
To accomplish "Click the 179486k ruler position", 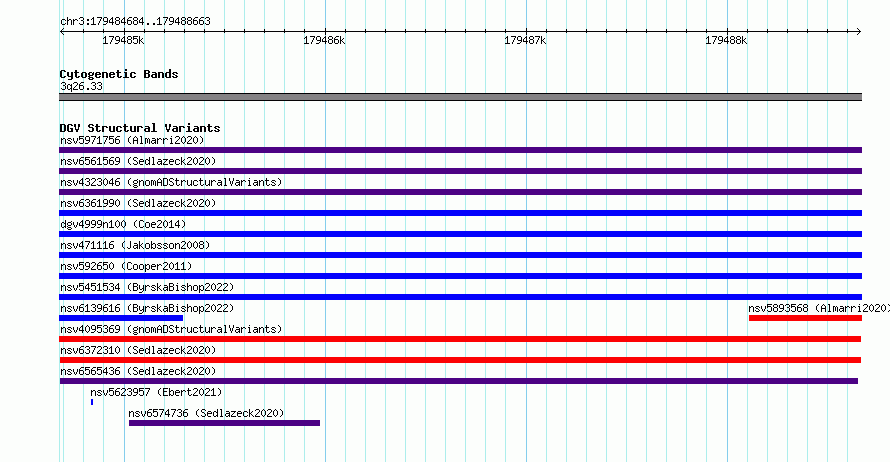I will click(x=324, y=40).
